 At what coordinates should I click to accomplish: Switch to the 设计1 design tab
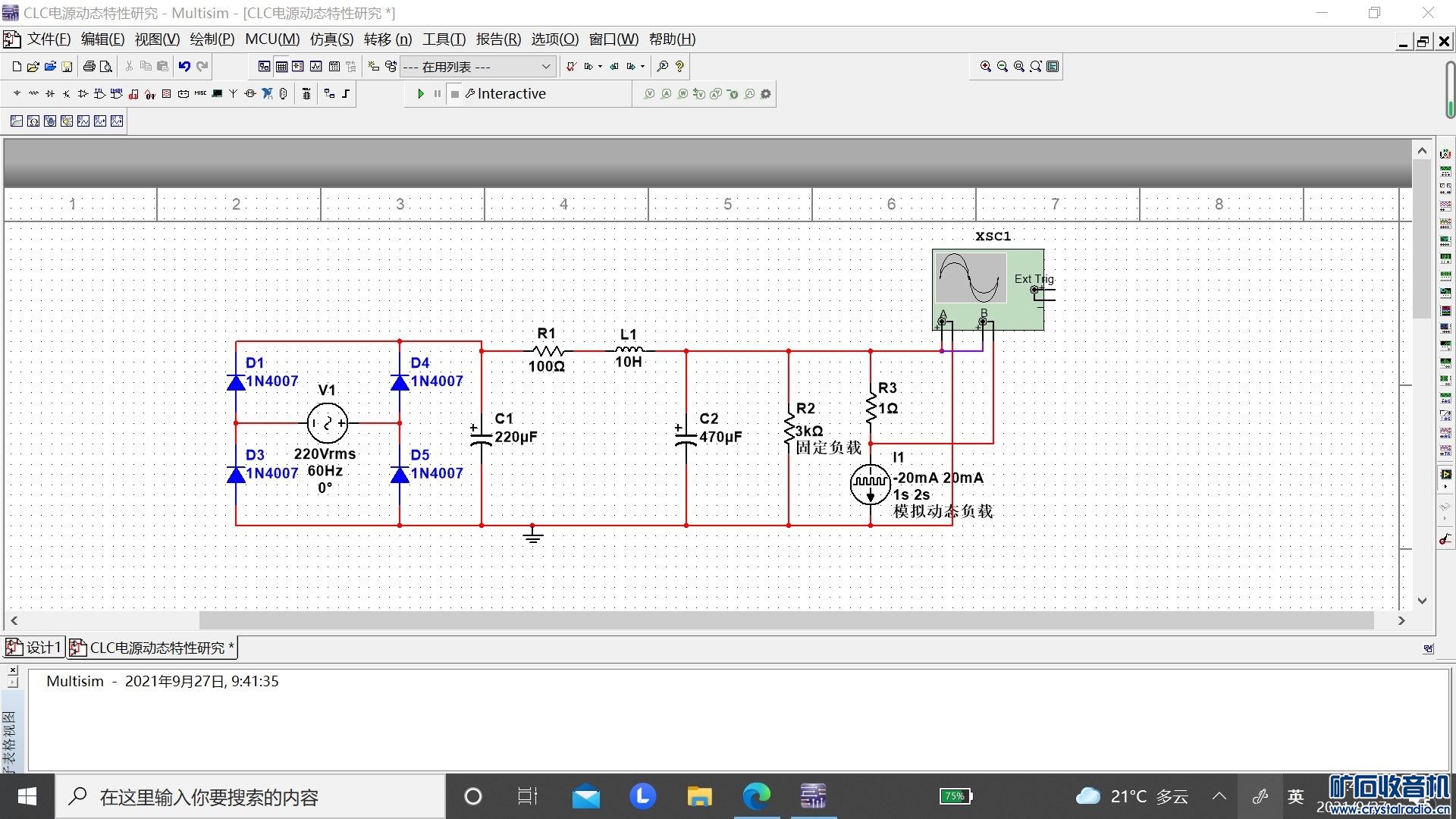pos(34,648)
